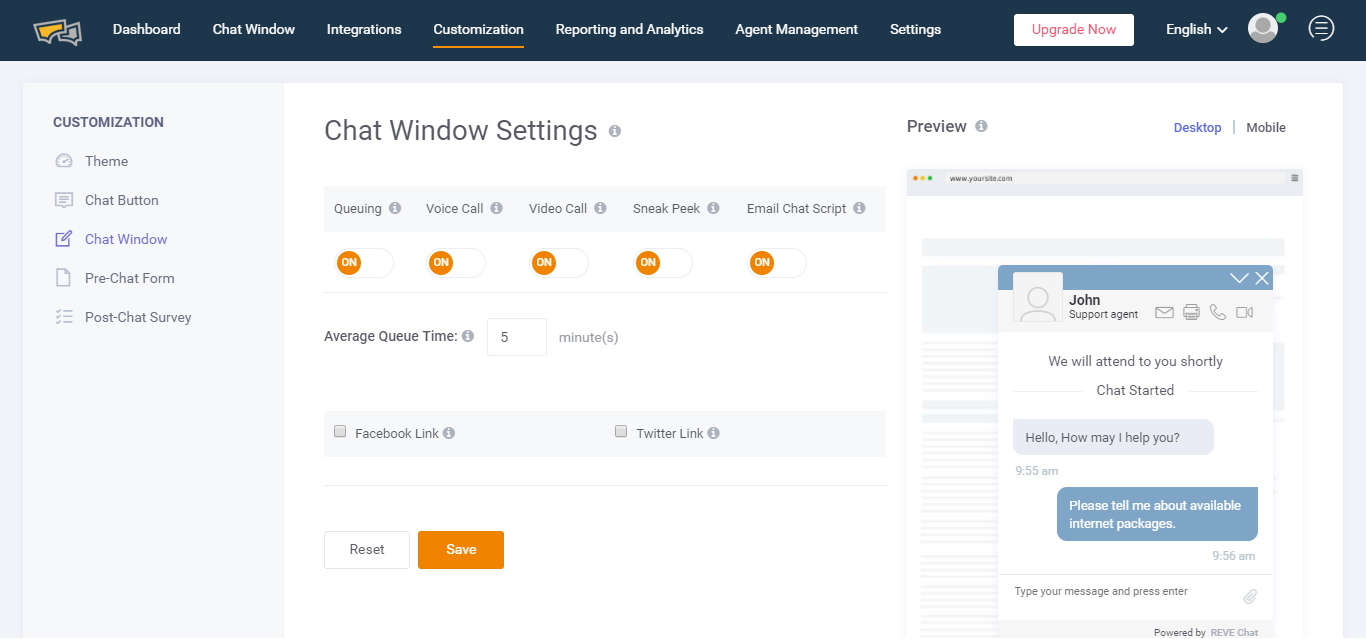Click the Post-Chat Survey checklist icon
The height and width of the screenshot is (639, 1366).
click(64, 317)
